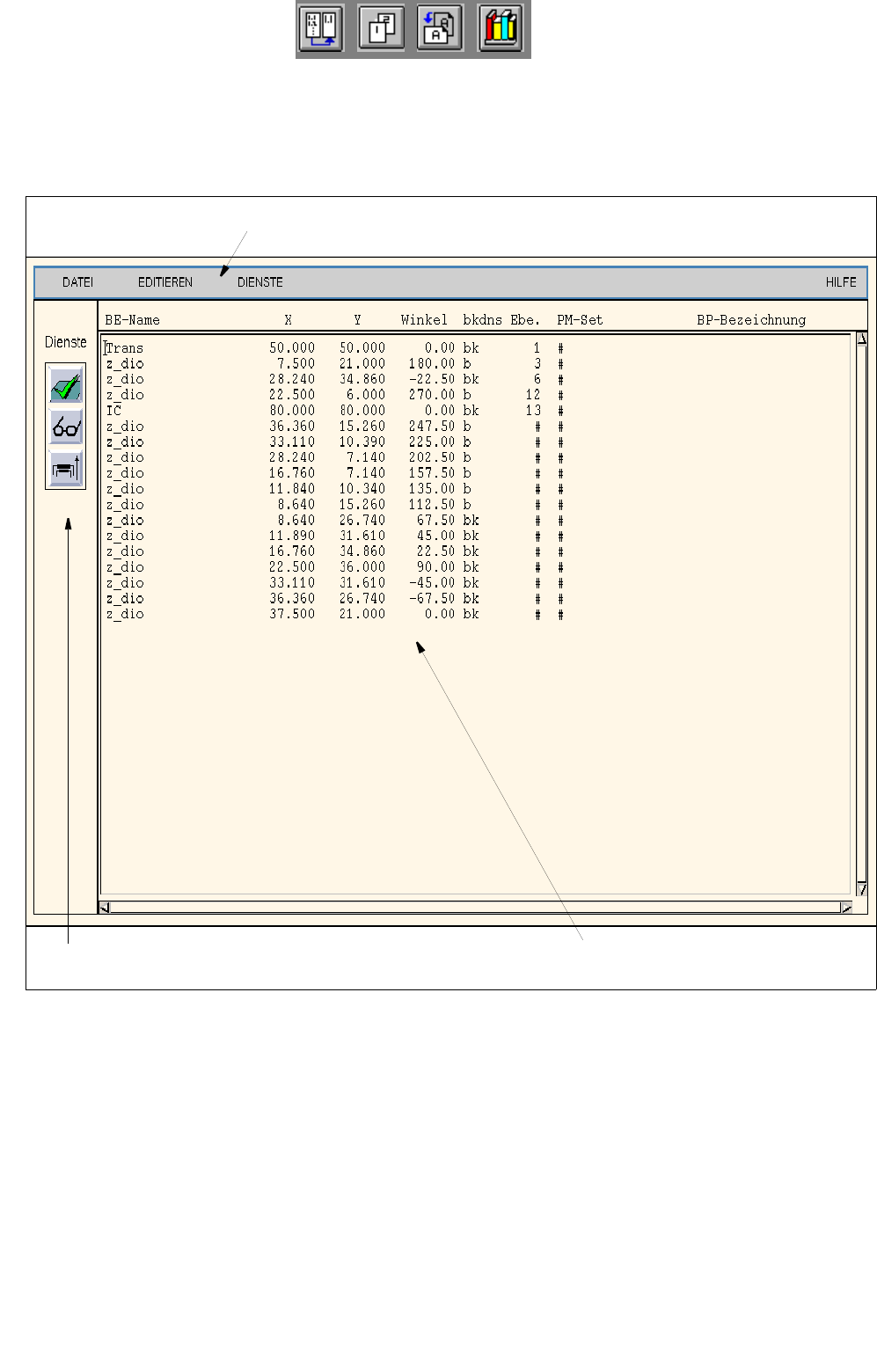Click the angle value 67.50

point(436,521)
